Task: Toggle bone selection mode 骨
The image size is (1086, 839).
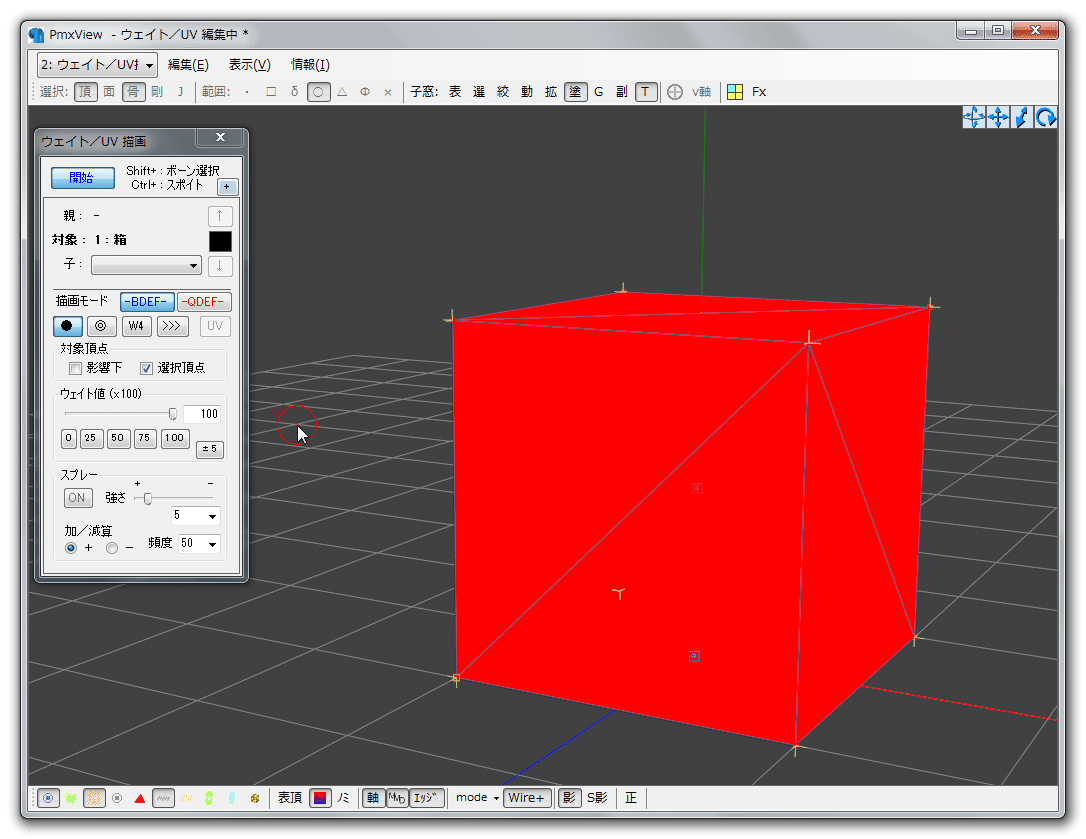Action: point(134,91)
